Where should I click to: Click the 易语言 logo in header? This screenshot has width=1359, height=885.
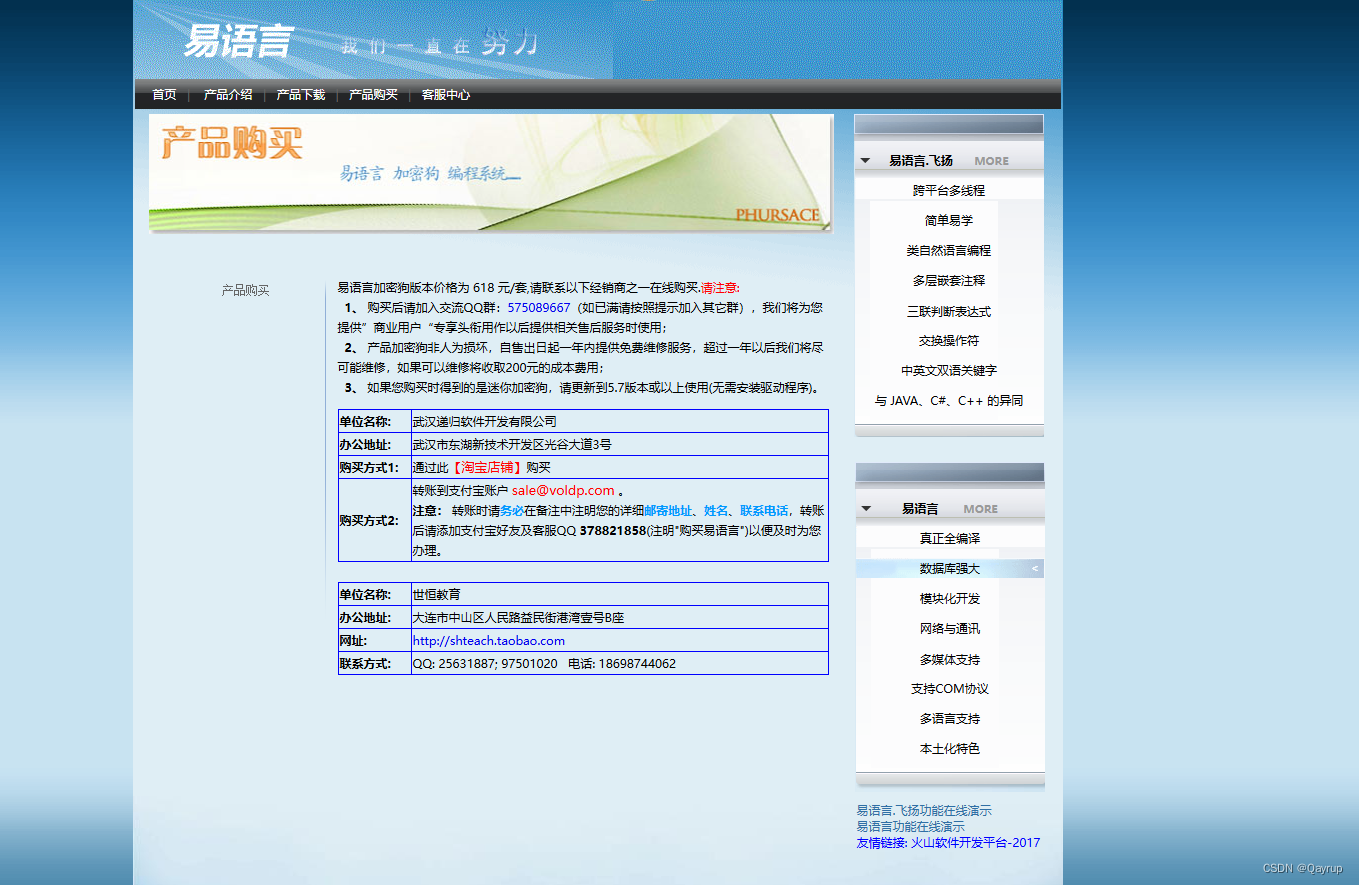pos(237,42)
